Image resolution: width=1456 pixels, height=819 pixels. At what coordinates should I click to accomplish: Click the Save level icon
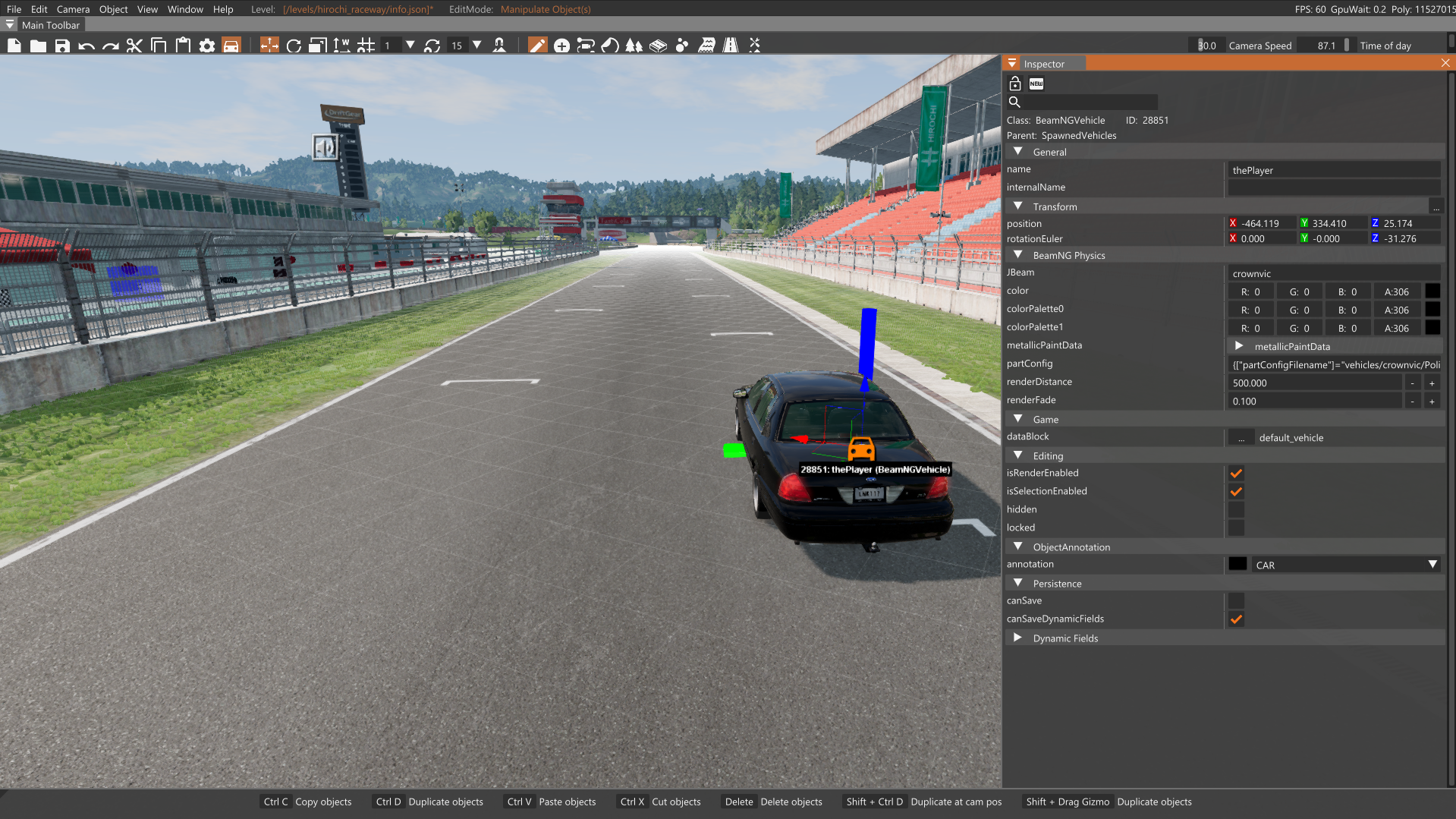coord(62,46)
